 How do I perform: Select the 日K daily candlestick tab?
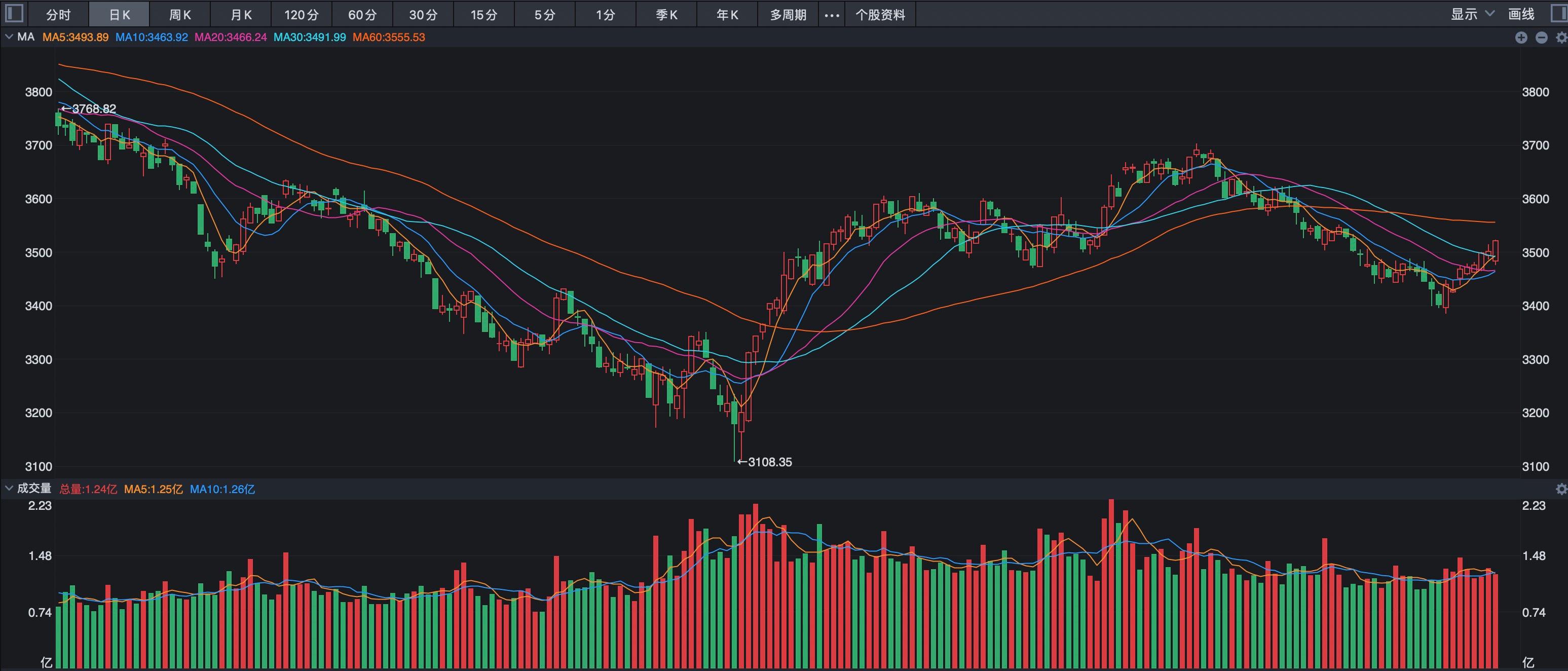point(119,15)
